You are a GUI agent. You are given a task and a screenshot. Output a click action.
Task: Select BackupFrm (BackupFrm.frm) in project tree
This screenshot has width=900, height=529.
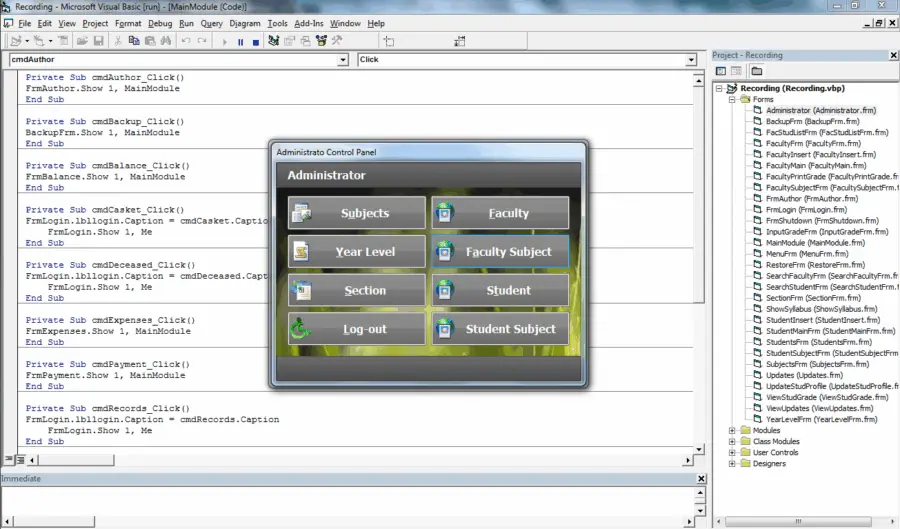812,121
